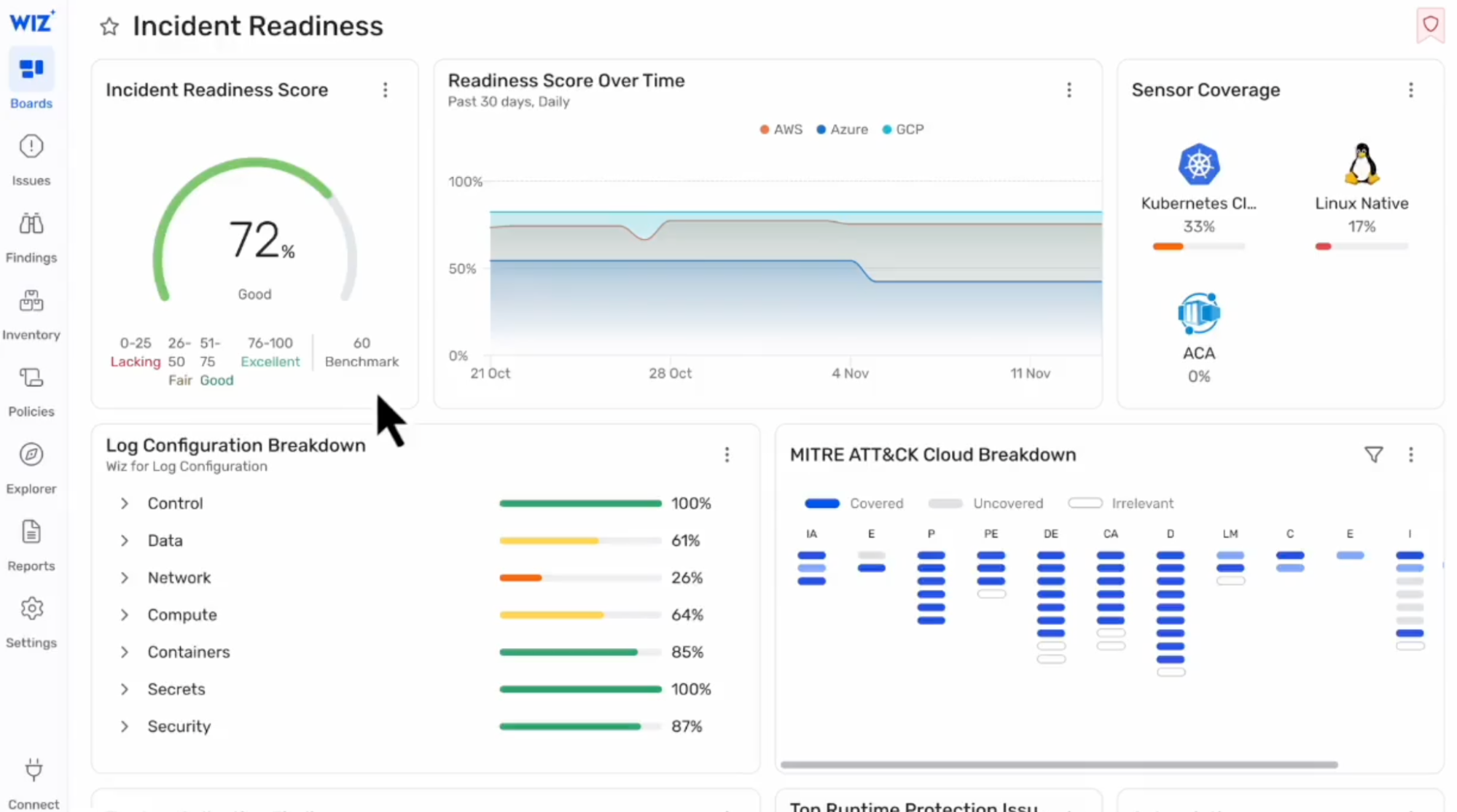Toggle the GCP series in chart legend
Viewport: 1457px width, 812px height.
coord(903,129)
